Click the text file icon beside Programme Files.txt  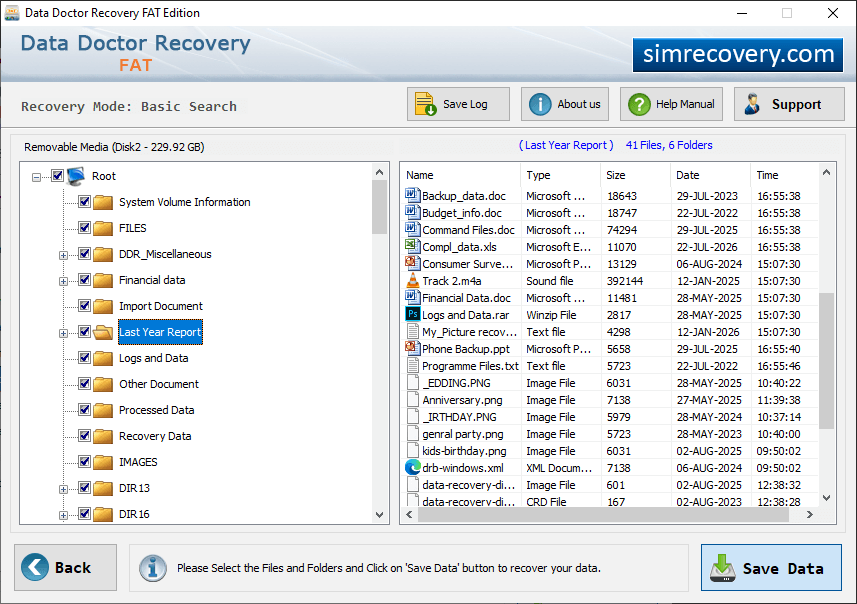coord(413,366)
